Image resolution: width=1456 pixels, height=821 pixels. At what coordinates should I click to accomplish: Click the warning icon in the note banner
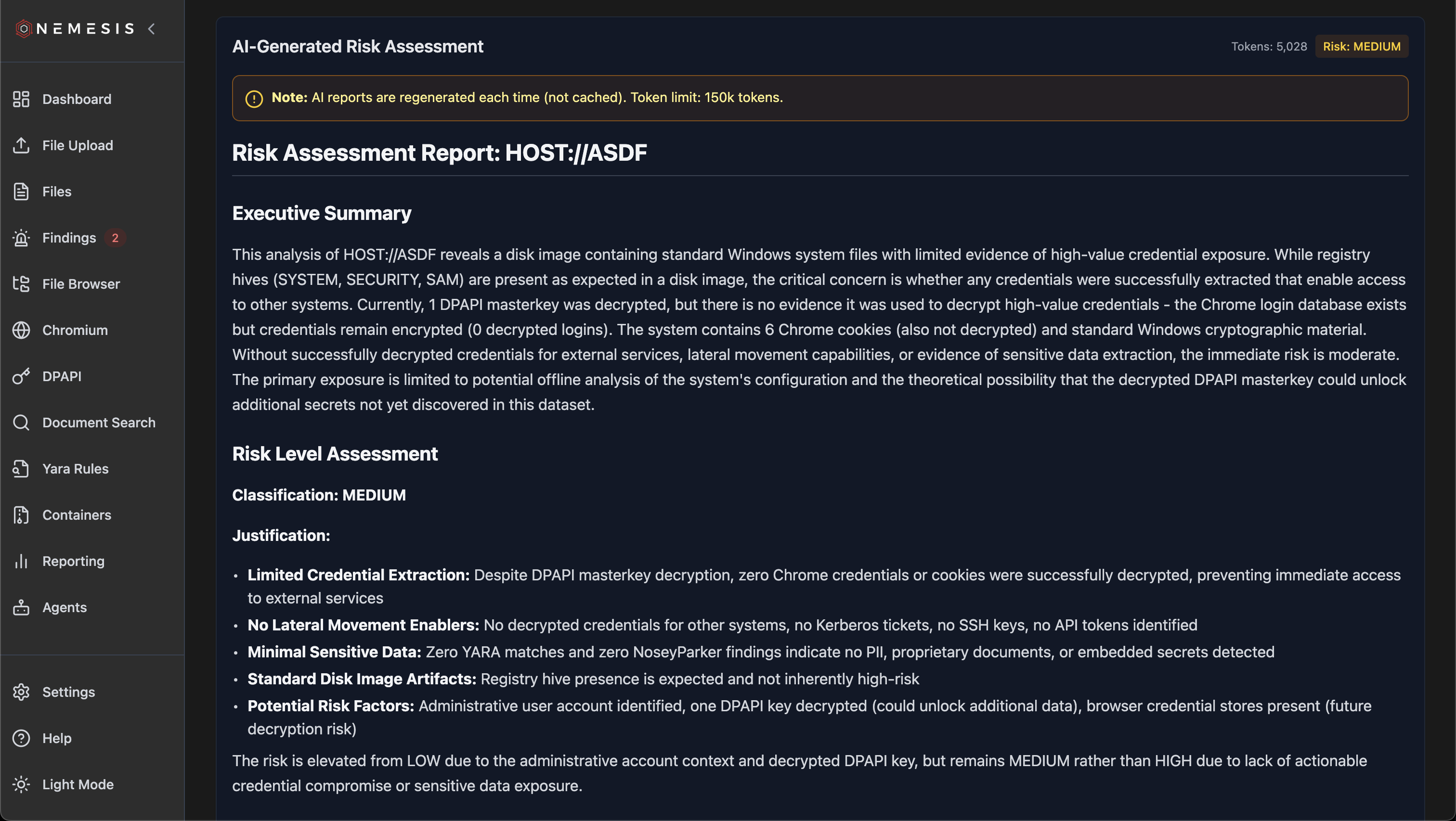click(254, 98)
